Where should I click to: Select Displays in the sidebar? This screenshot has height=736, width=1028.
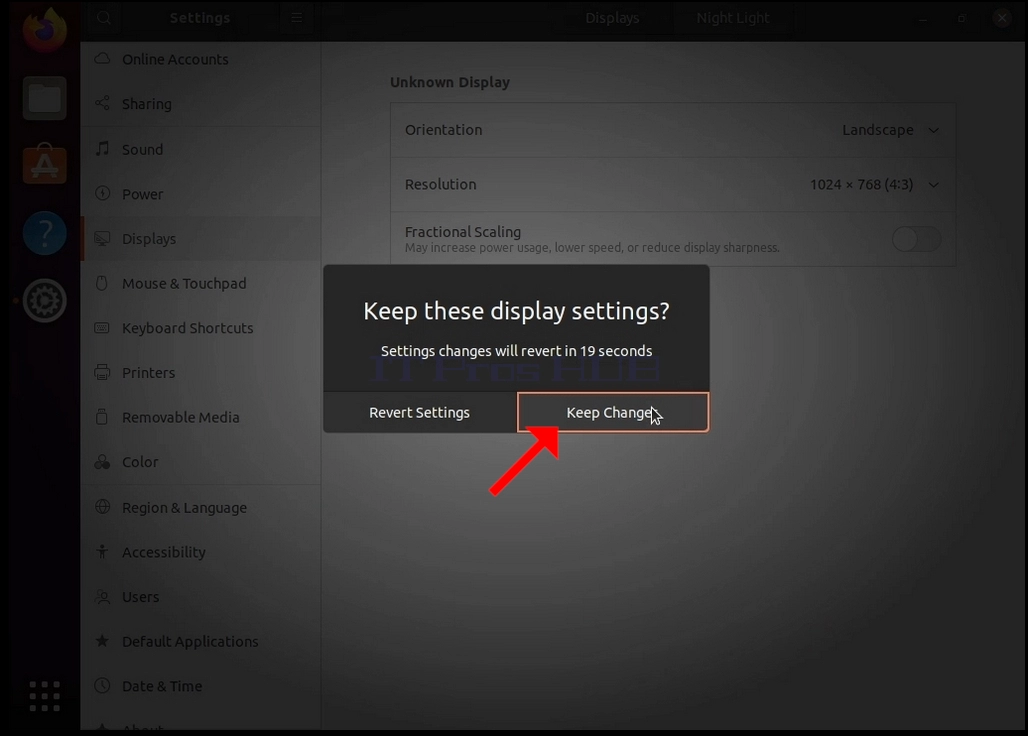coord(201,239)
